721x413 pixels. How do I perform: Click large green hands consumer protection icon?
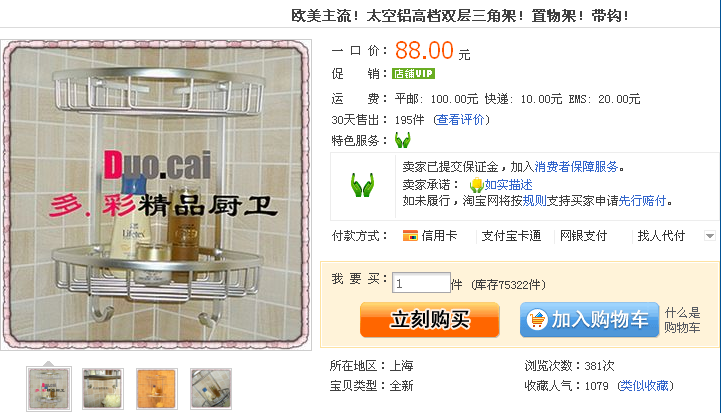(362, 185)
